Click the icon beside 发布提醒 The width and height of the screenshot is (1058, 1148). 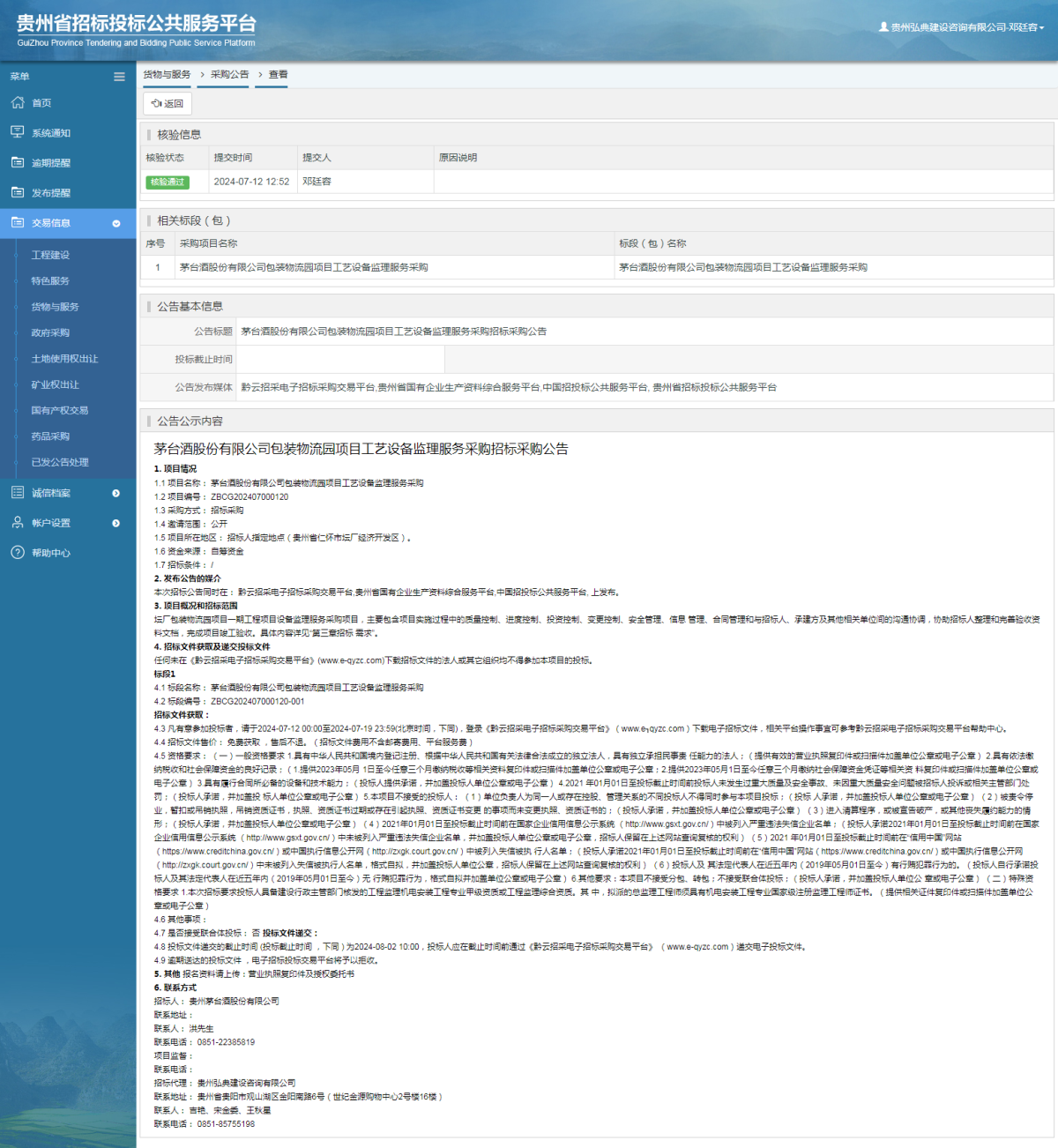click(18, 192)
